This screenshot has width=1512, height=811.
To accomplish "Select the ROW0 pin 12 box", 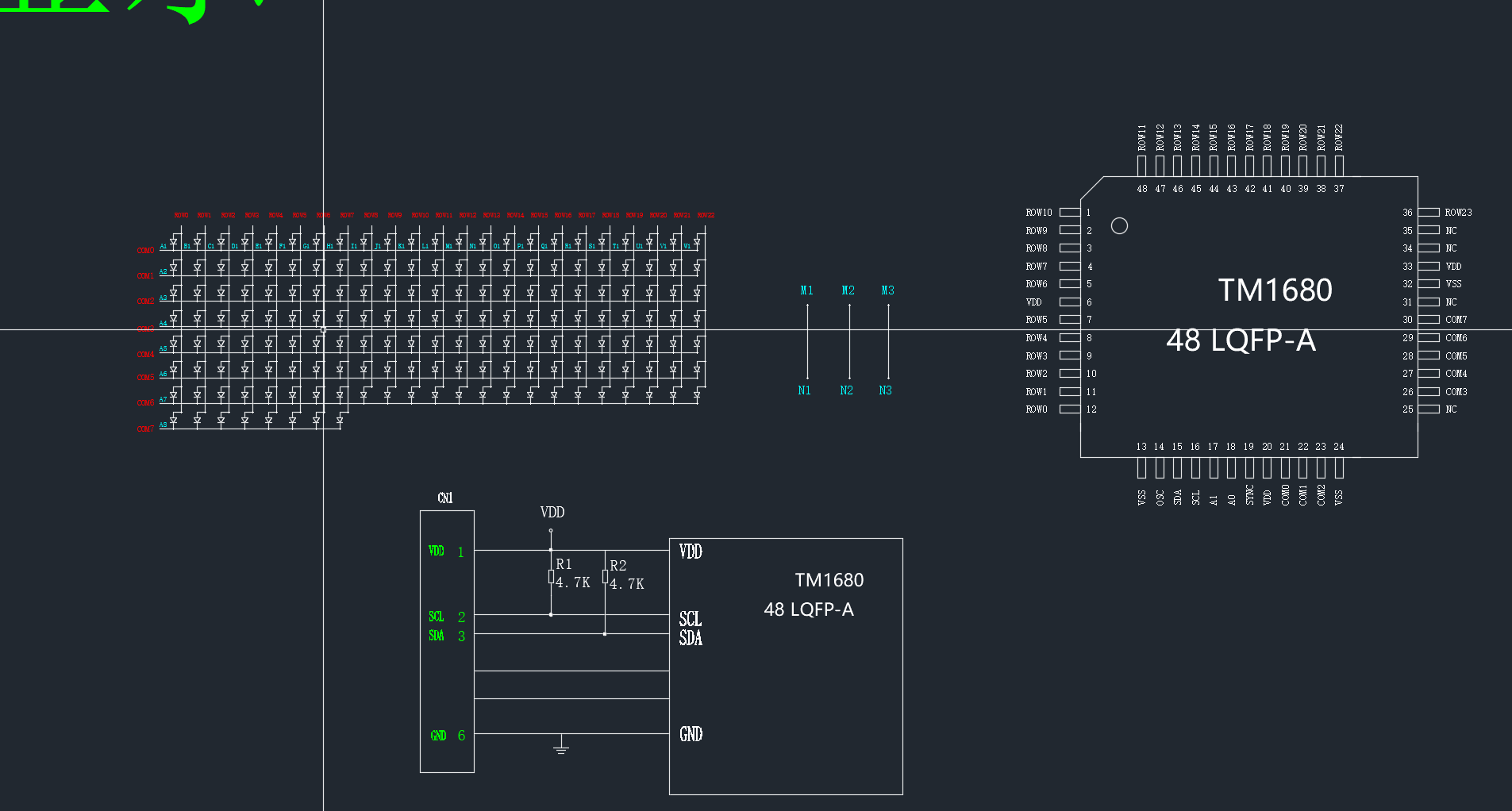I will coord(1070,409).
